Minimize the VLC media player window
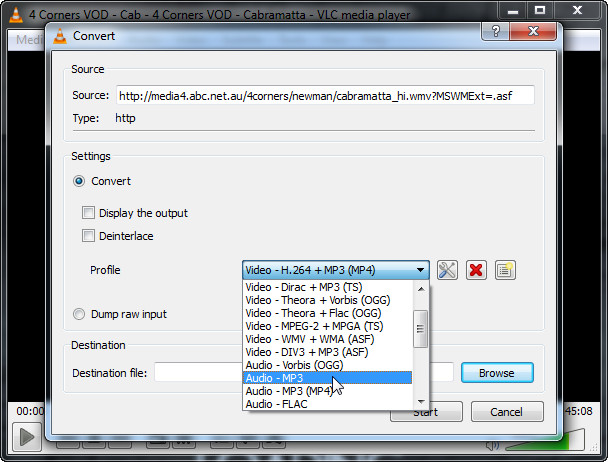This screenshot has width=608, height=462. click(x=513, y=10)
